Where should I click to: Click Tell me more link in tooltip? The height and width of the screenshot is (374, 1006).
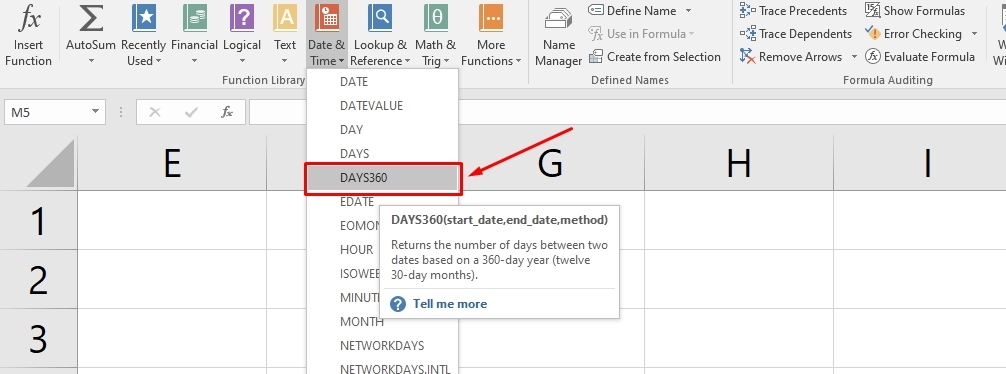[450, 304]
